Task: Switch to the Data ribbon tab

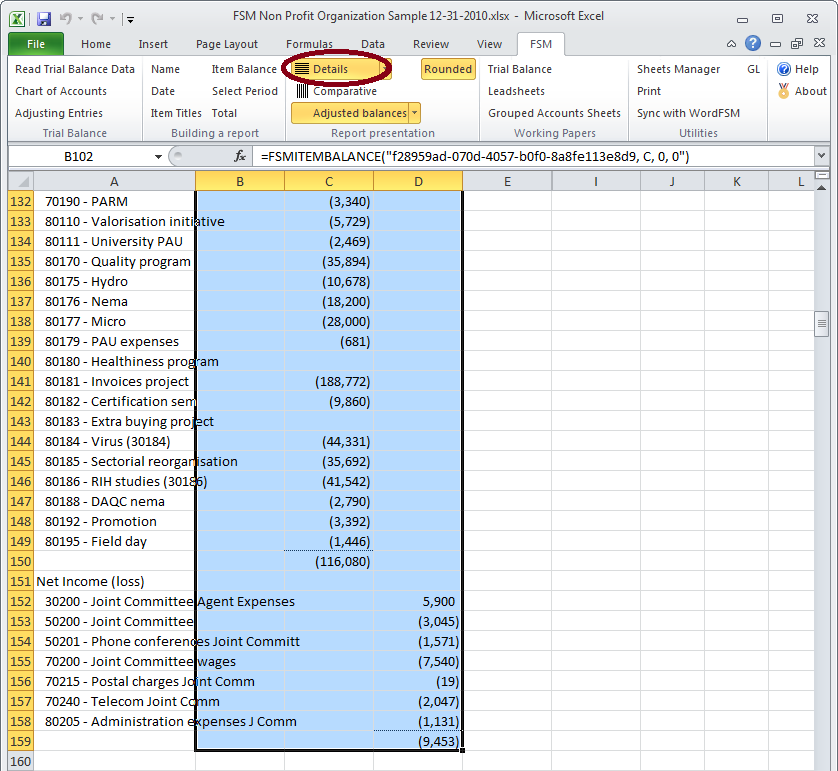Action: tap(373, 44)
